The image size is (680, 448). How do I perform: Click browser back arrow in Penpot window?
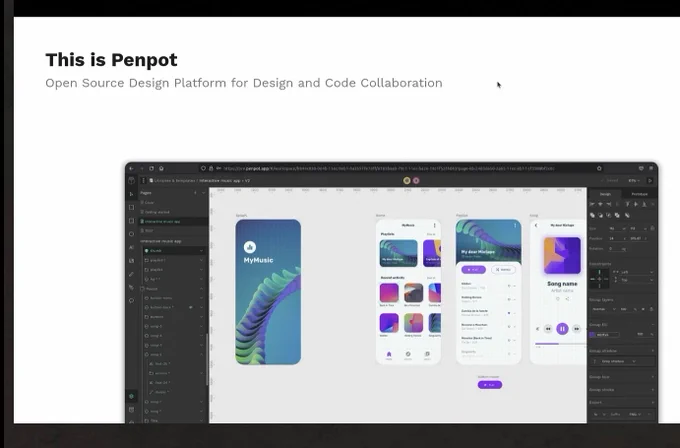(131, 168)
